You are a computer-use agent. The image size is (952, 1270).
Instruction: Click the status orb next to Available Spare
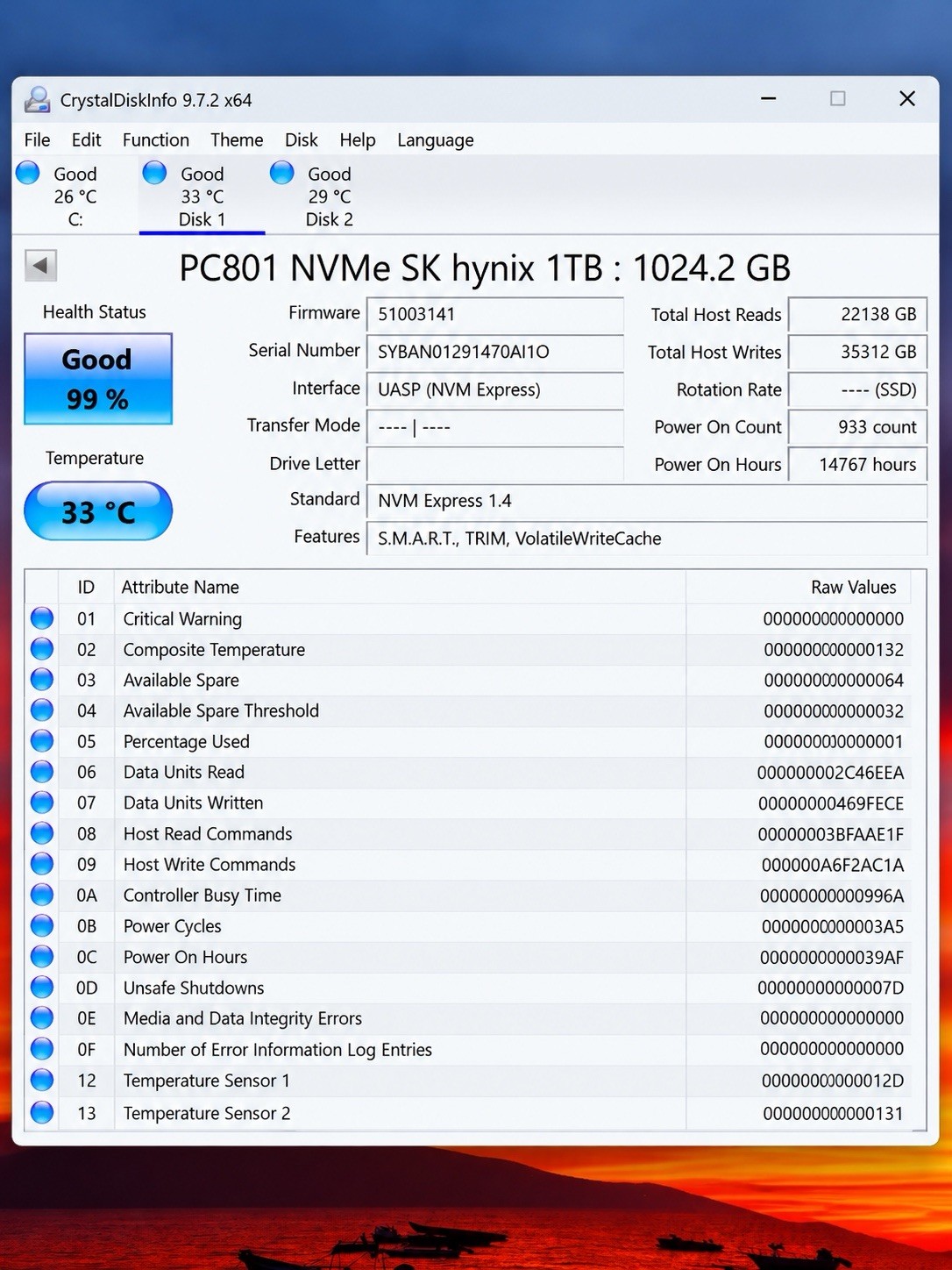(x=42, y=680)
